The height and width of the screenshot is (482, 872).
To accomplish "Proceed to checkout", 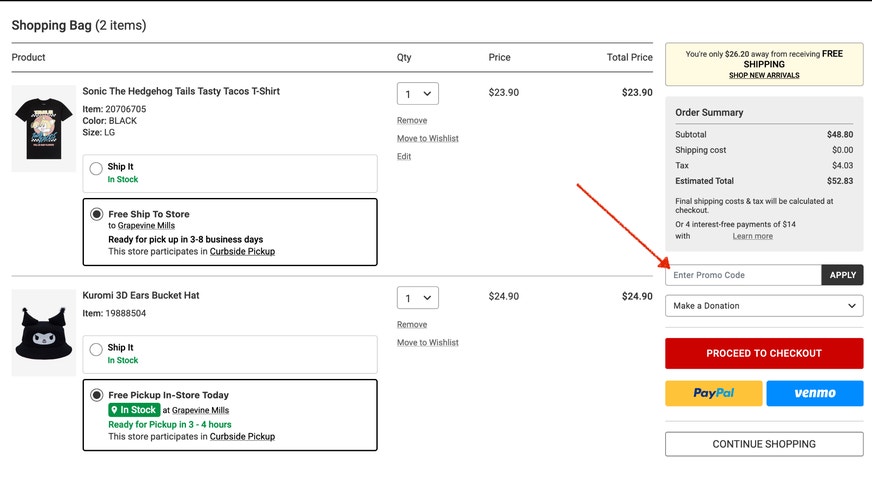I will pyautogui.click(x=764, y=354).
